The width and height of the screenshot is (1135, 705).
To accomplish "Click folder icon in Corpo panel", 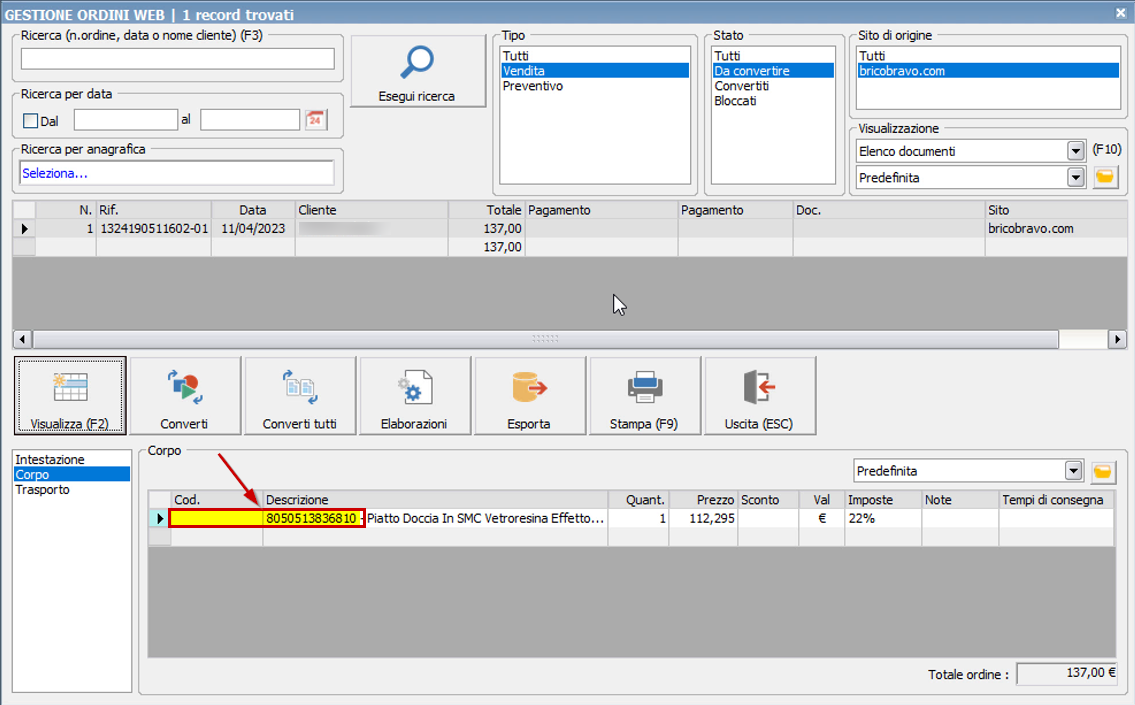I will click(1102, 472).
